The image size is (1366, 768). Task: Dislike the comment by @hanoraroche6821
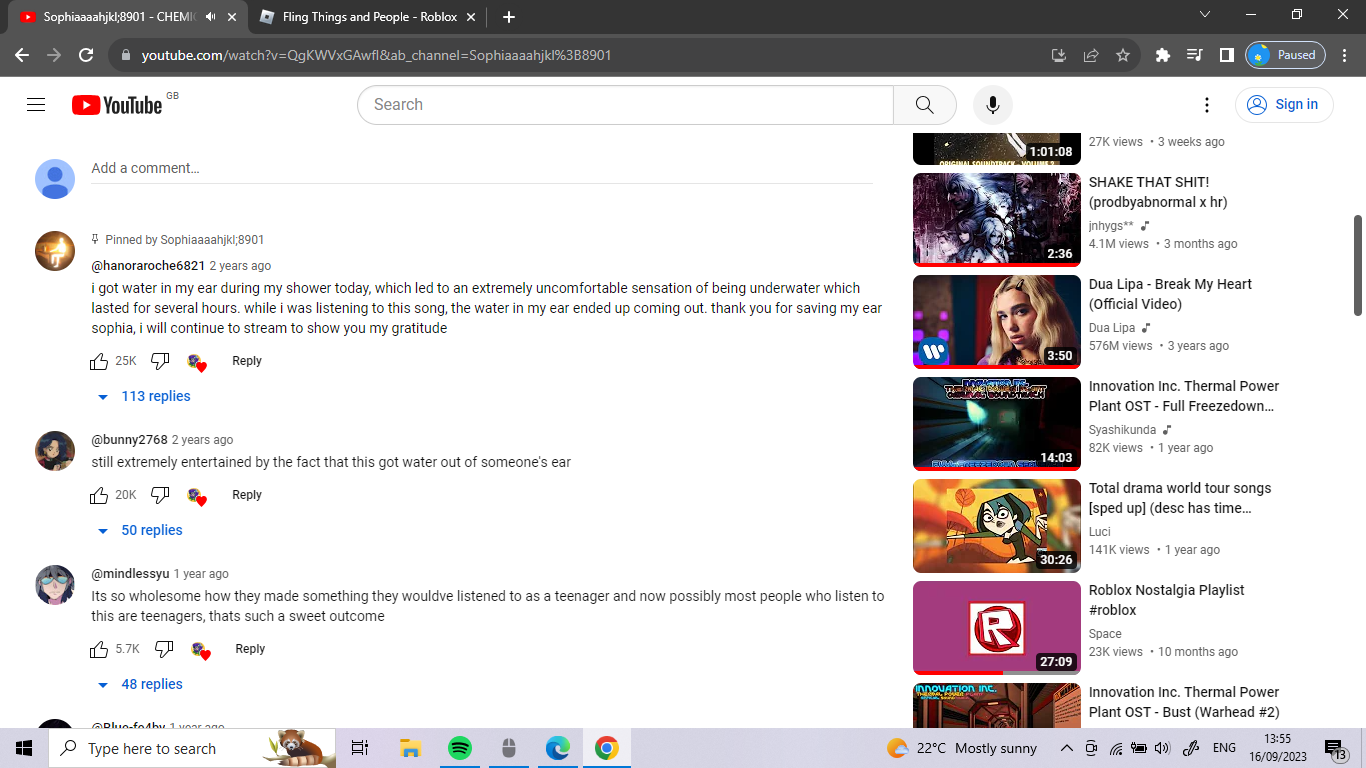click(x=160, y=361)
